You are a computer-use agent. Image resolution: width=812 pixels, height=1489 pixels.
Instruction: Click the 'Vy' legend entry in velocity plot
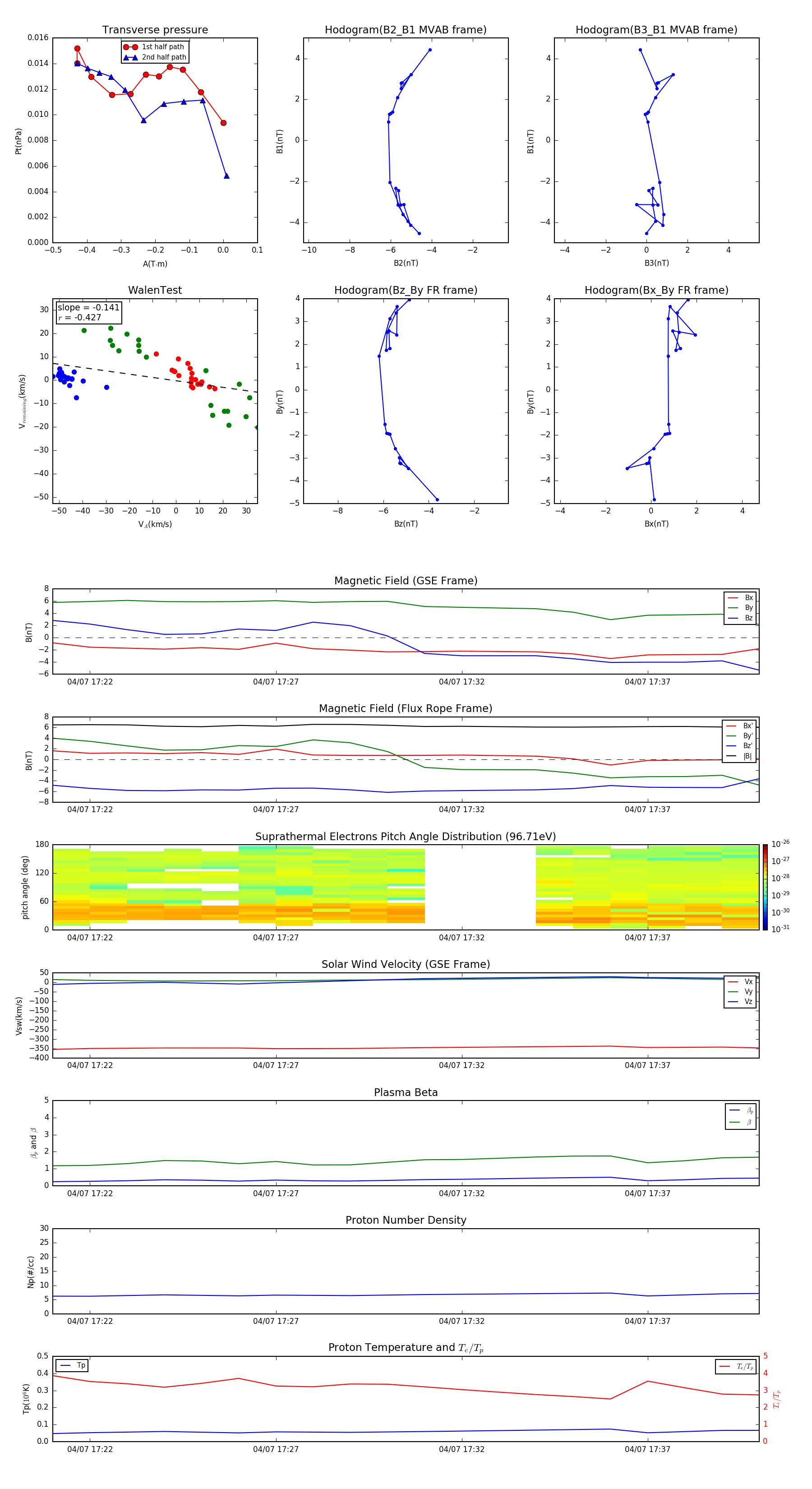[740, 992]
